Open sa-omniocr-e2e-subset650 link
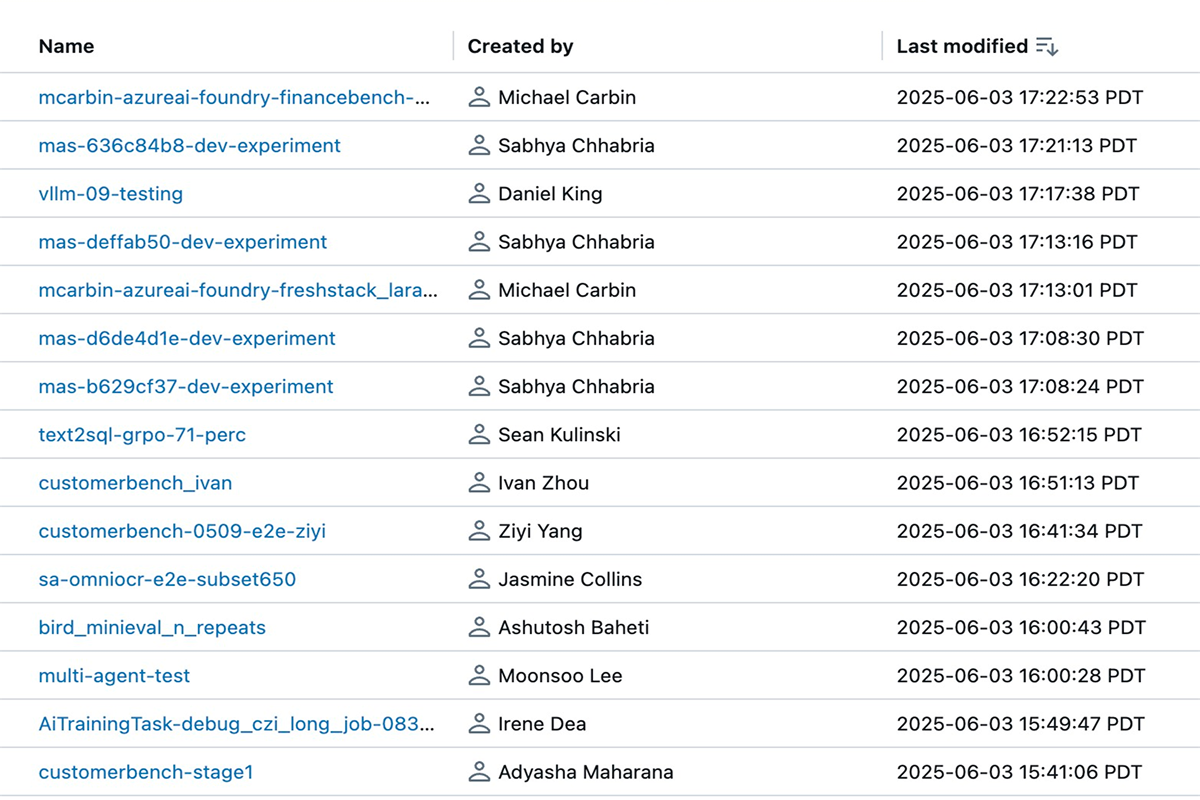1200x800 pixels. click(x=167, y=579)
